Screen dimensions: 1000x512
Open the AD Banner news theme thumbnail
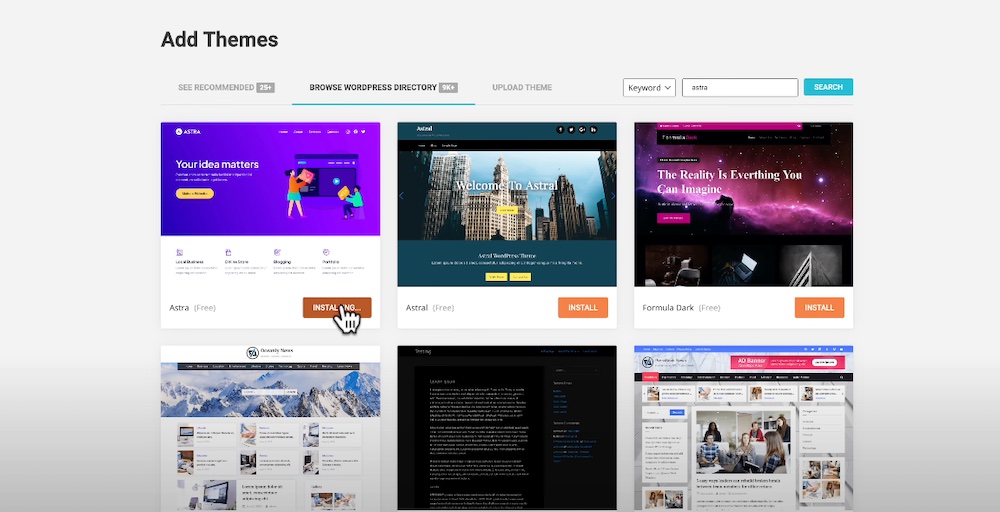point(744,428)
